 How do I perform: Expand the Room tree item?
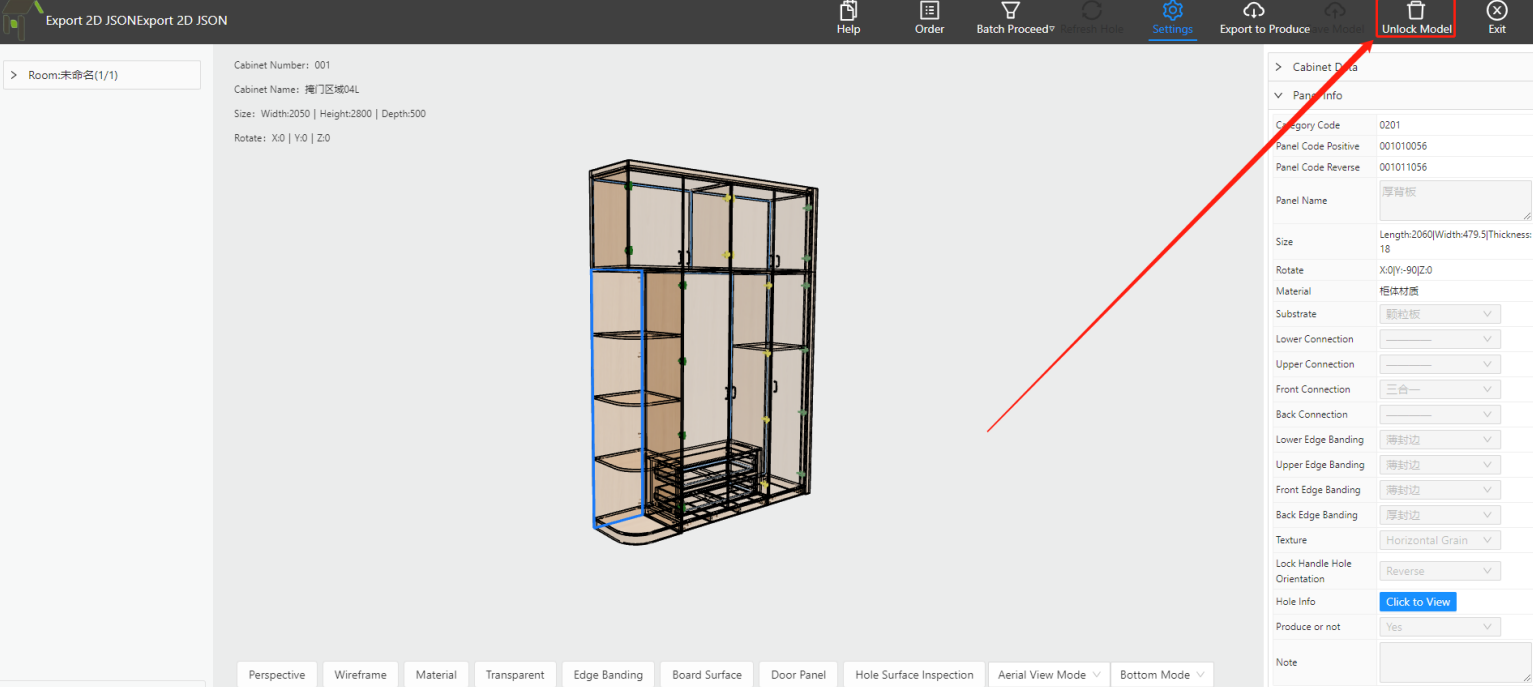point(14,75)
